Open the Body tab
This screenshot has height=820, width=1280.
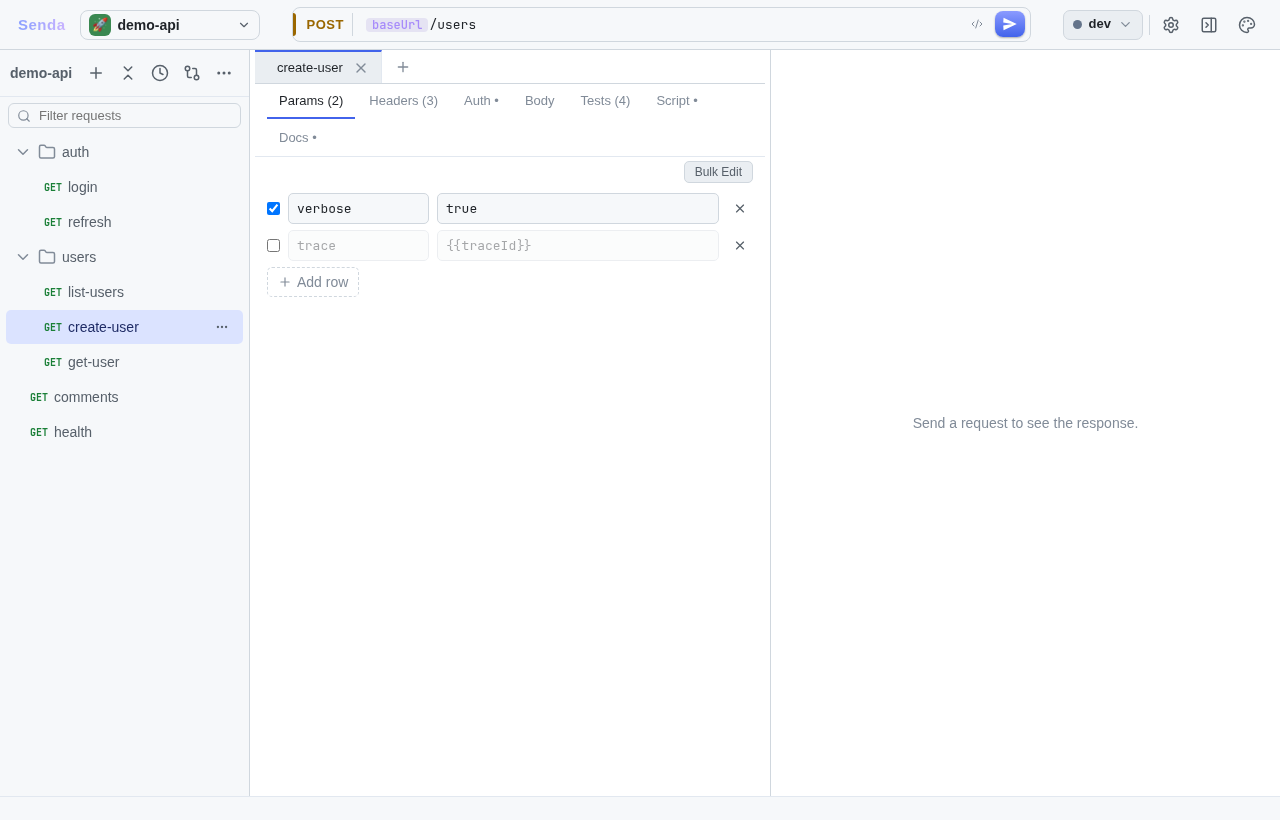pyautogui.click(x=540, y=101)
